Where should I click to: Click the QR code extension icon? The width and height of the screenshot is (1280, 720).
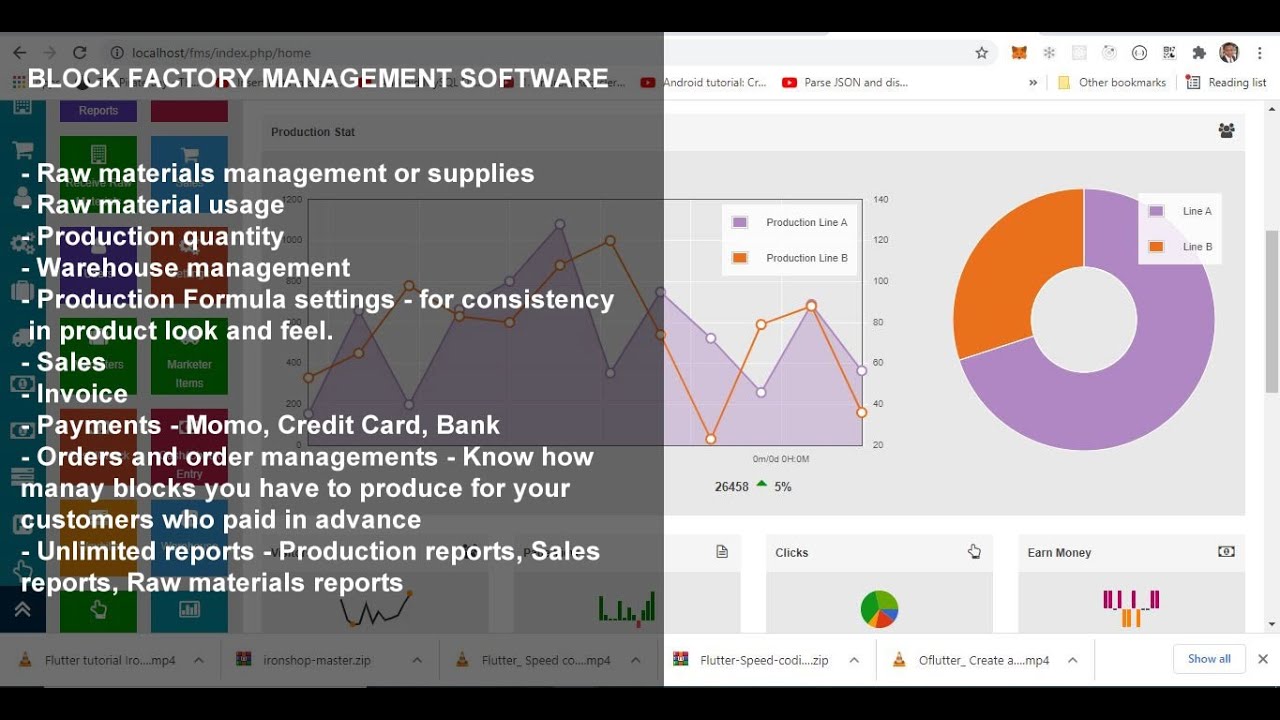[1169, 53]
